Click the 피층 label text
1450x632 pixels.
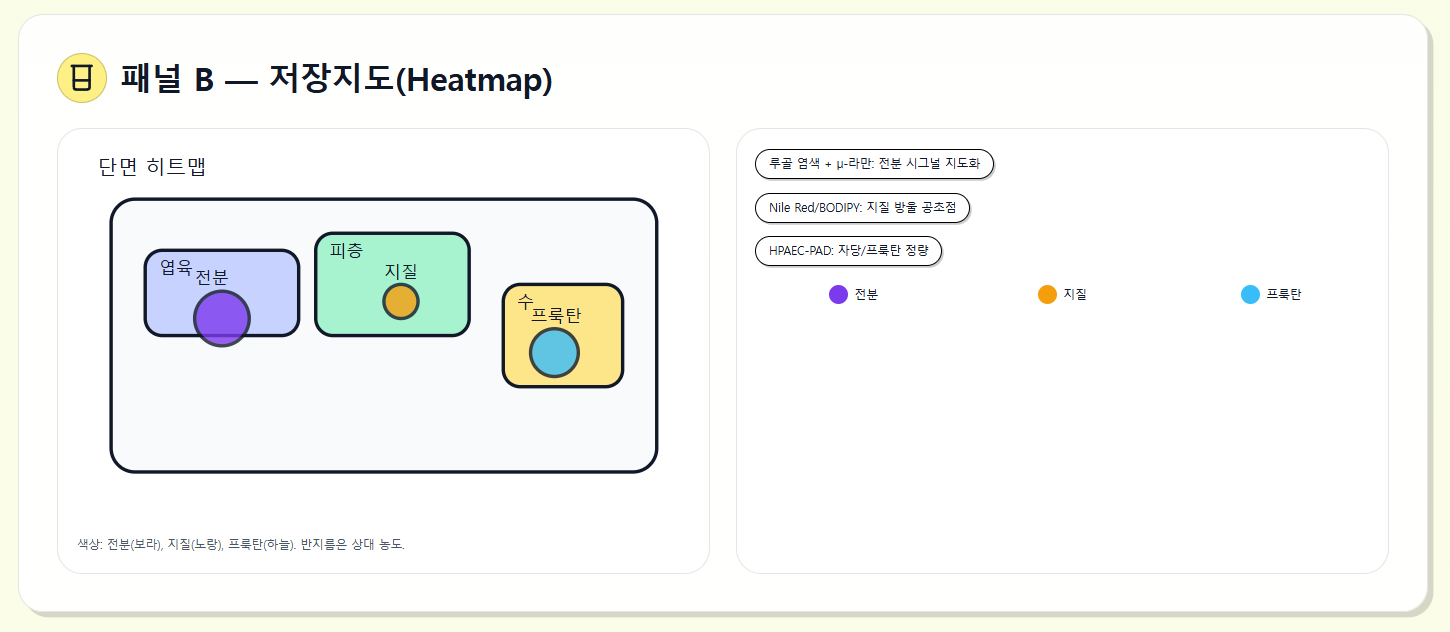tap(346, 250)
